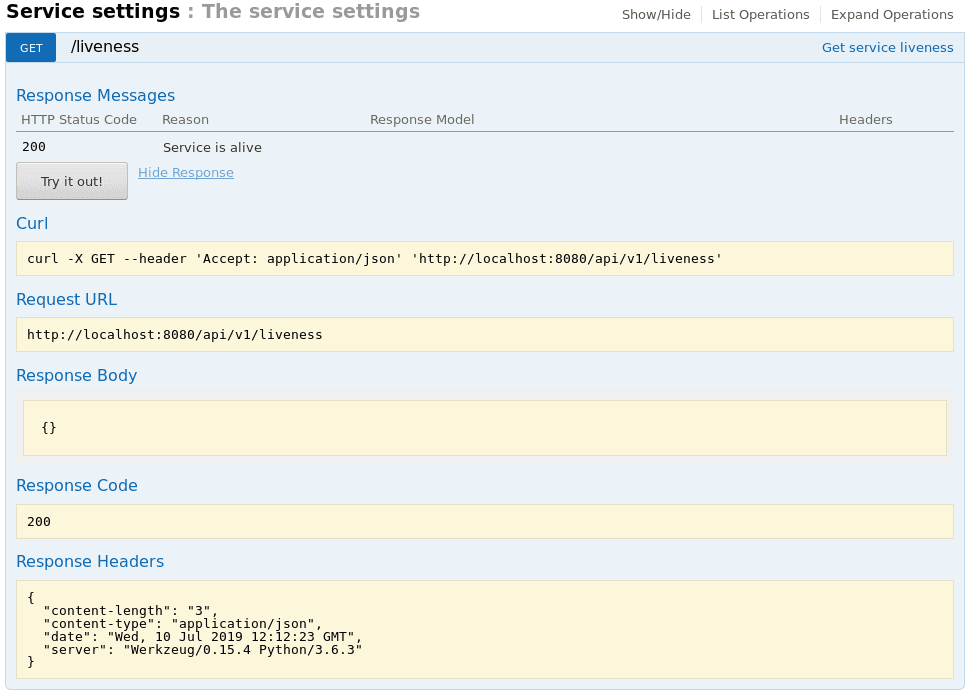Collapse the /liveness endpoint path
Image resolution: width=972 pixels, height=697 pixels.
pyautogui.click(x=105, y=47)
